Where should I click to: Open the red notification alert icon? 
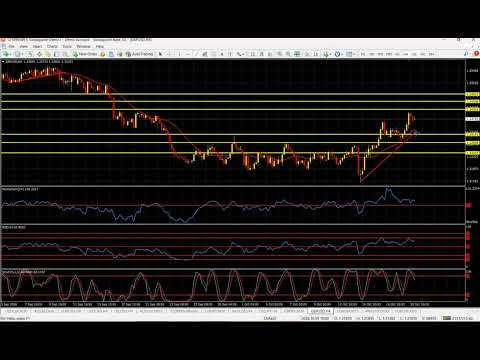pos(476,53)
